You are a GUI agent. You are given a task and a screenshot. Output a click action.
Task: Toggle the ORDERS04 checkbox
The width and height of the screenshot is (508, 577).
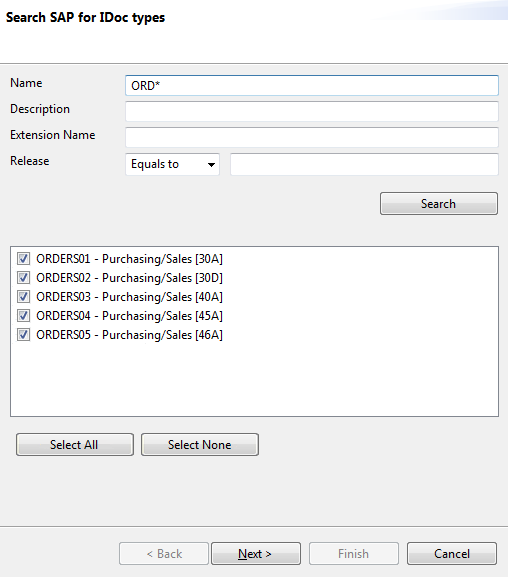[x=23, y=316]
